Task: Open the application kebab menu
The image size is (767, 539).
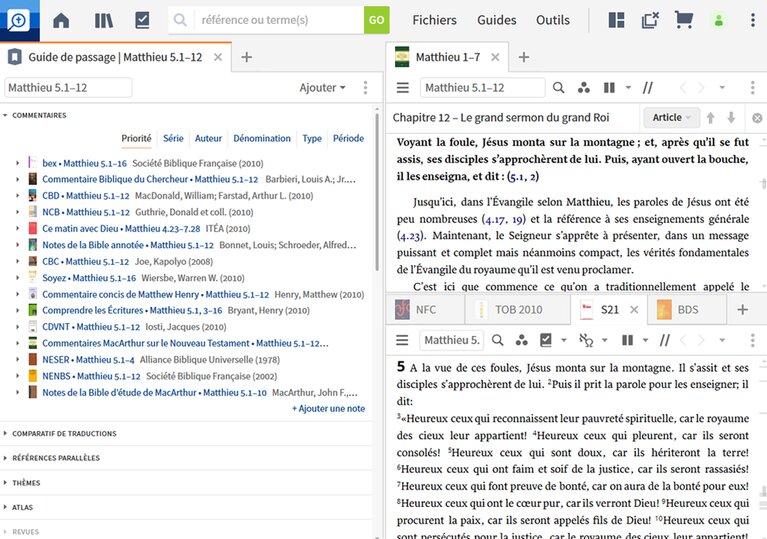Action: [x=752, y=20]
